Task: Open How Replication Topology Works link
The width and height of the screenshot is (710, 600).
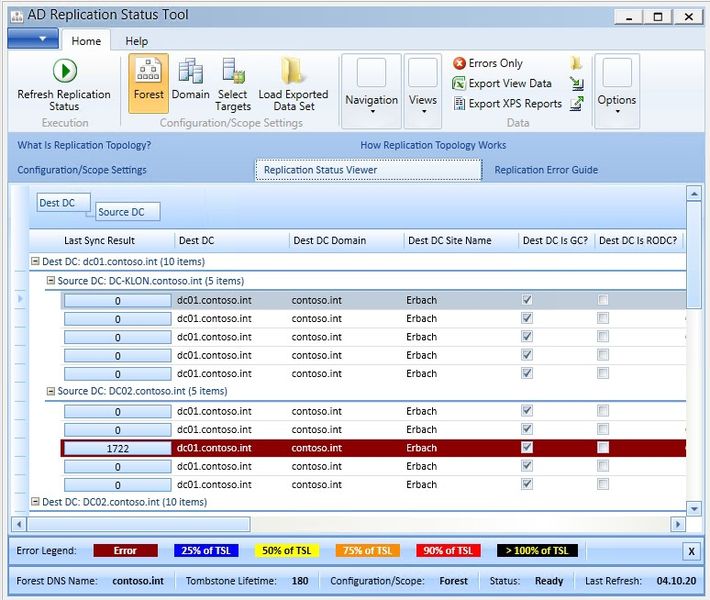Action: pos(433,145)
